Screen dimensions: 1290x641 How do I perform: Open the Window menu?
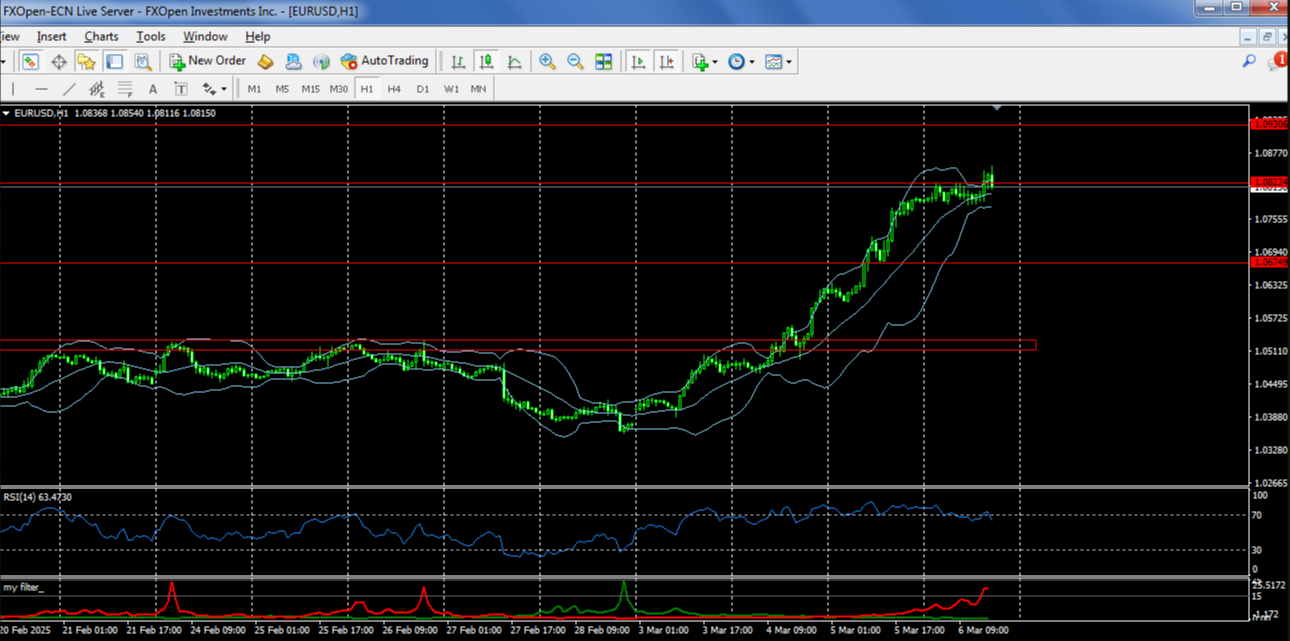pyautogui.click(x=205, y=36)
